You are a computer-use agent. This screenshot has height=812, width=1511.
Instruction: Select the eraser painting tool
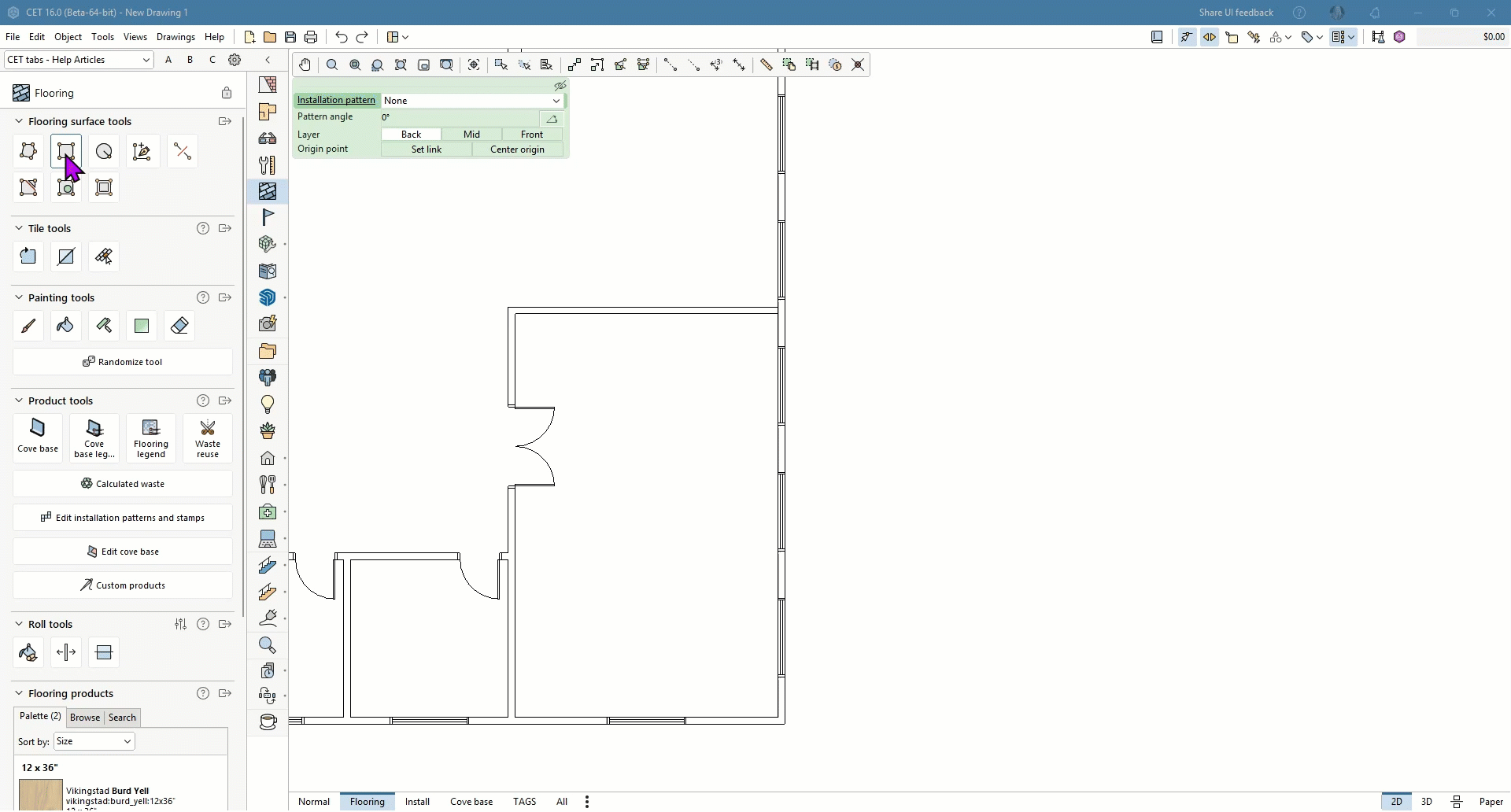coord(179,326)
